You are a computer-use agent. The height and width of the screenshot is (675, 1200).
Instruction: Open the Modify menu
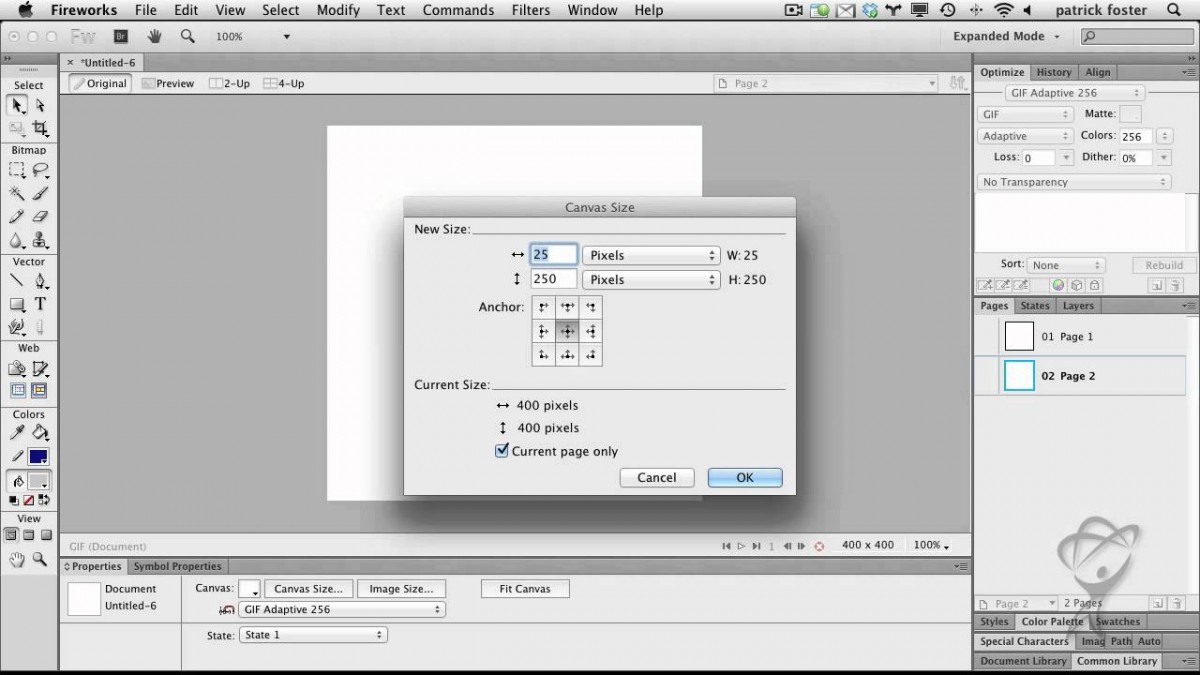click(338, 10)
